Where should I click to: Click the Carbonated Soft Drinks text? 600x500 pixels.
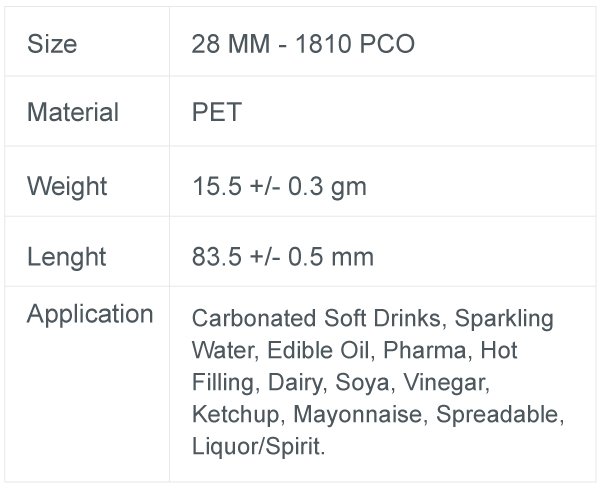(x=316, y=318)
